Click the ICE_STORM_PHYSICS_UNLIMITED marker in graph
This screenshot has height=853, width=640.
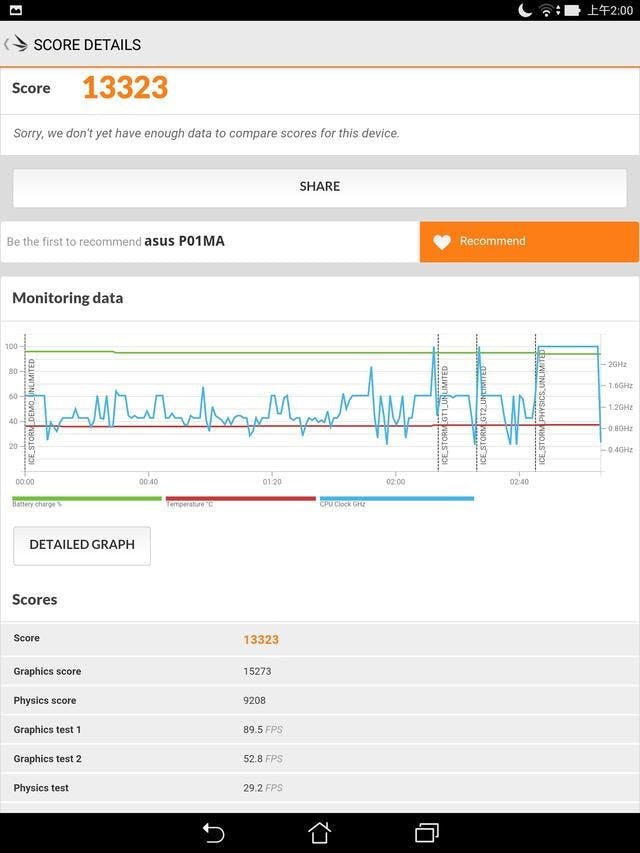point(542,408)
